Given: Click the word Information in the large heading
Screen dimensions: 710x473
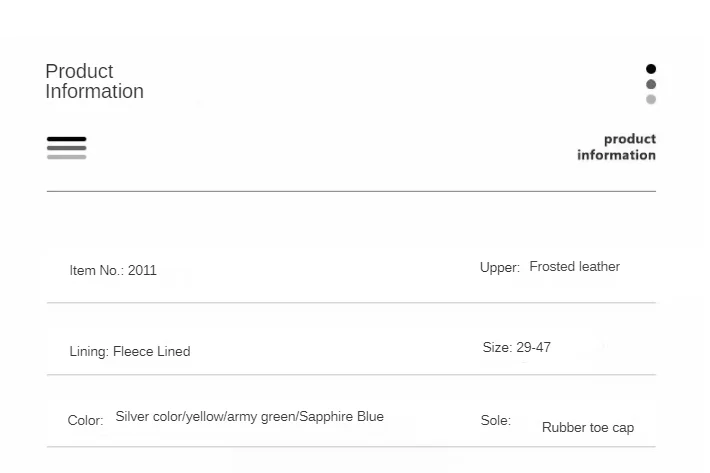Looking at the screenshot, I should [95, 91].
